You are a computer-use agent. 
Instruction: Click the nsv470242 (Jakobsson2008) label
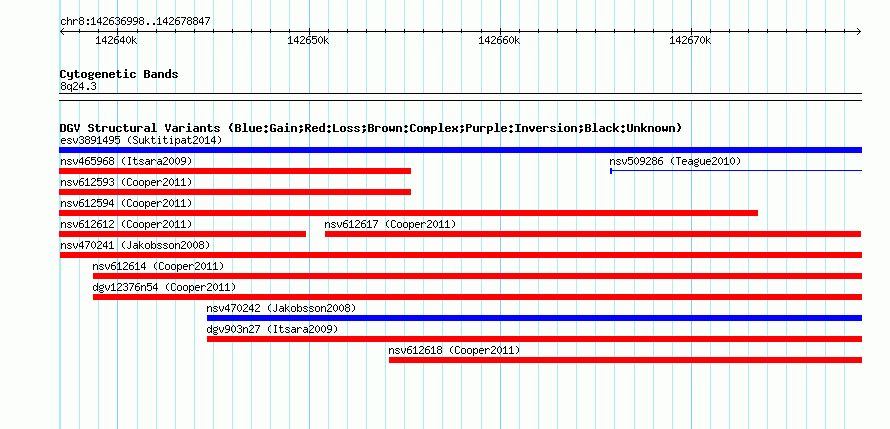coord(282,308)
